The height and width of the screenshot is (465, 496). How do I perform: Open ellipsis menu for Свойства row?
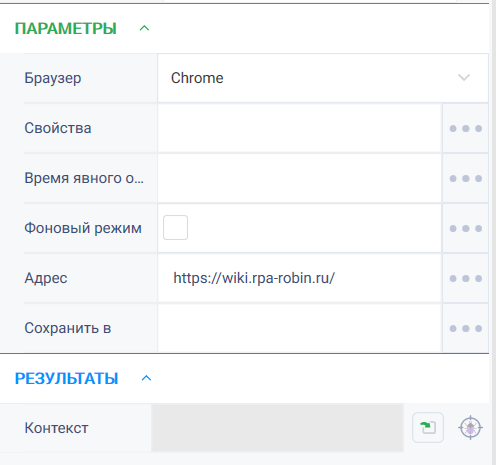tap(465, 128)
